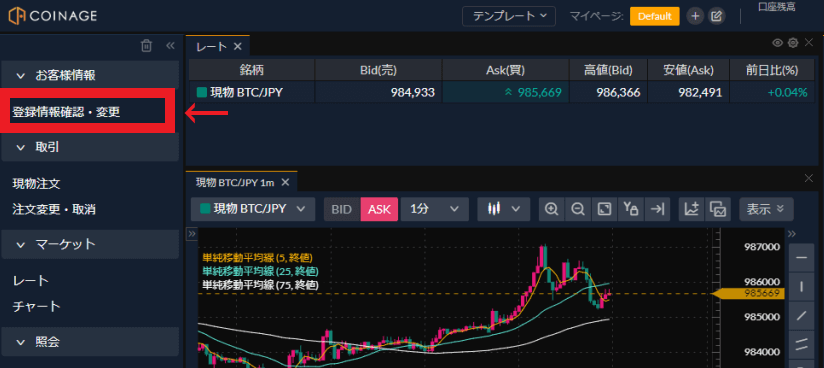The width and height of the screenshot is (824, 368).
Task: Open チャート in the sidebar menu
Action: click(36, 306)
